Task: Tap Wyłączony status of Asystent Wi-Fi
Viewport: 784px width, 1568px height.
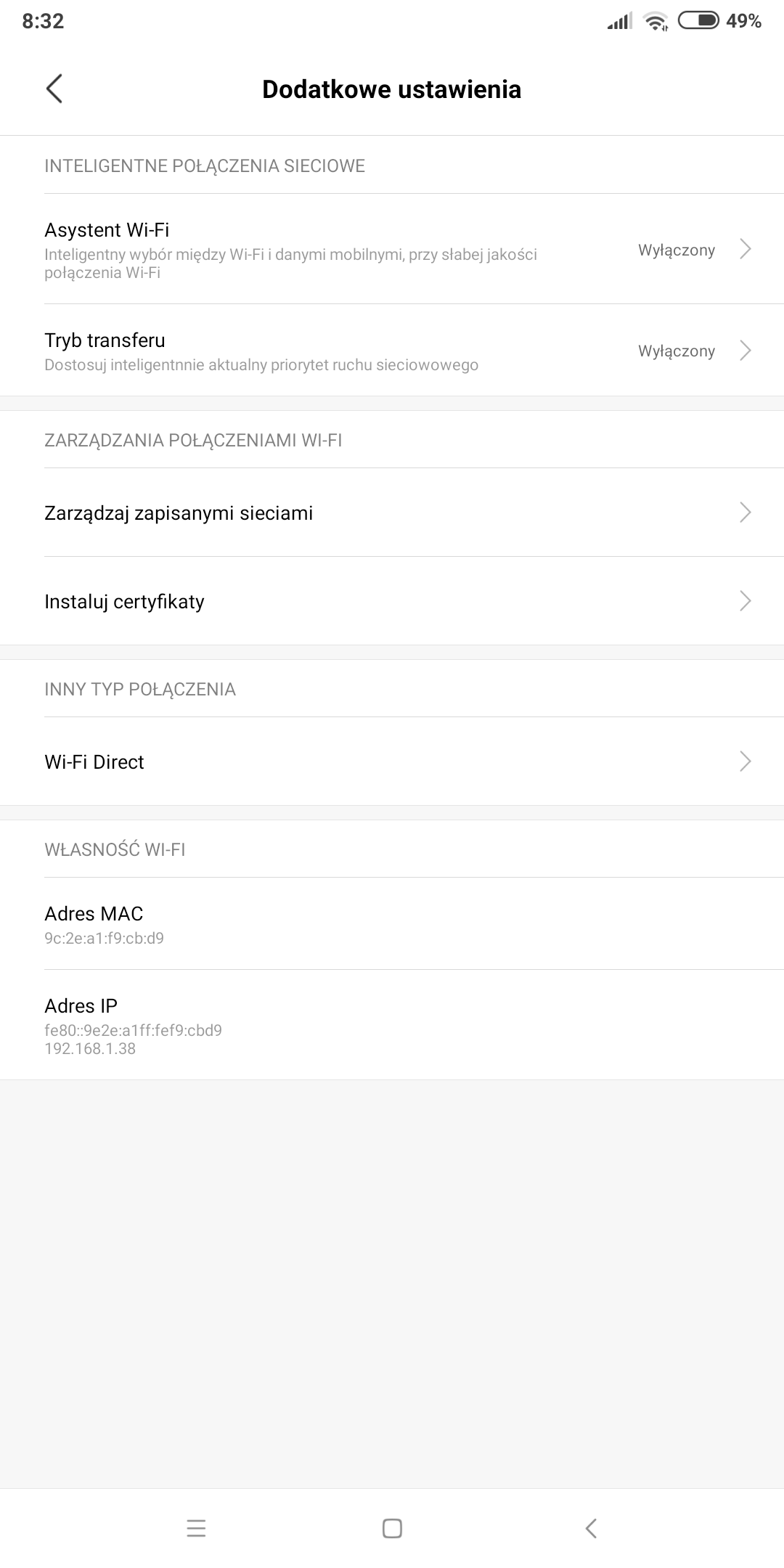Action: click(677, 250)
